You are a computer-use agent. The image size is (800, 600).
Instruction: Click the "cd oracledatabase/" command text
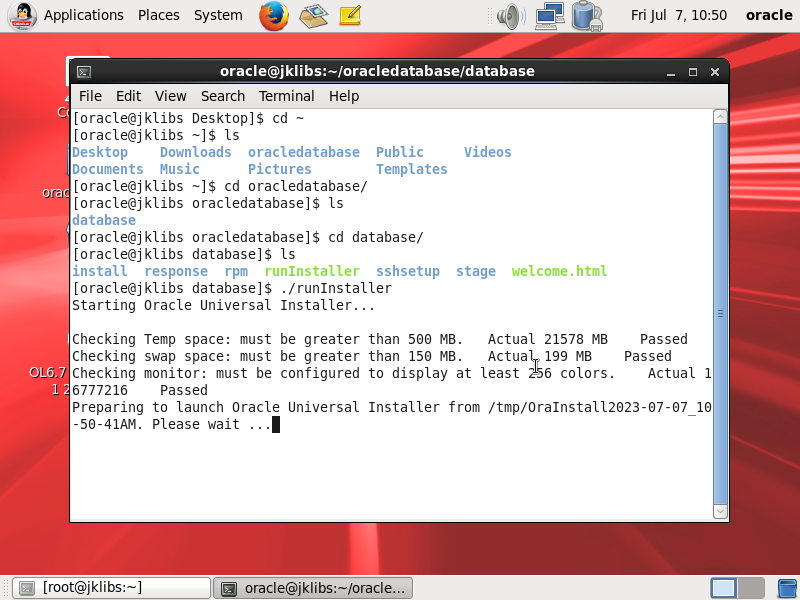point(296,186)
